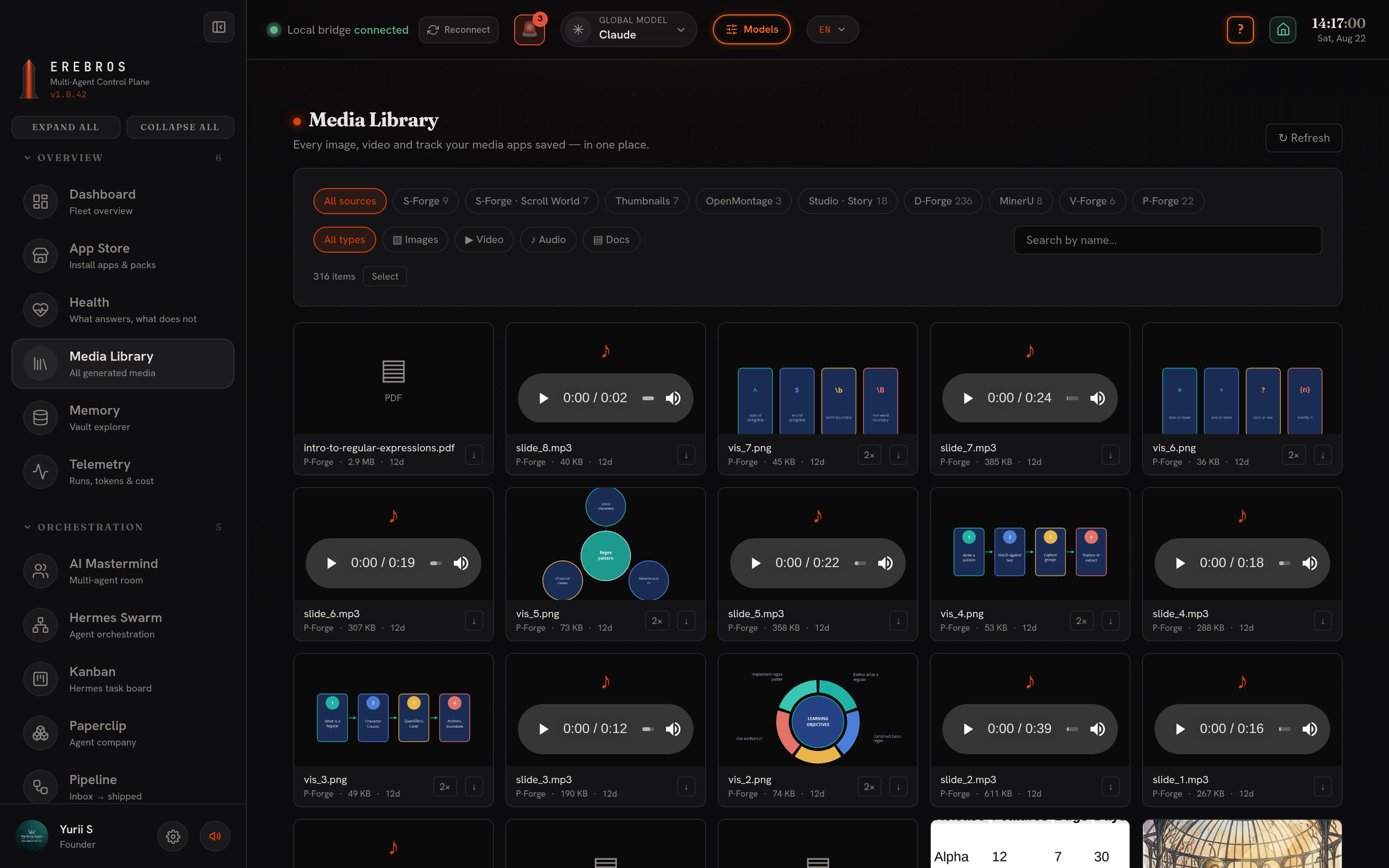Toggle 2x upscale for vis_7.png

click(870, 455)
